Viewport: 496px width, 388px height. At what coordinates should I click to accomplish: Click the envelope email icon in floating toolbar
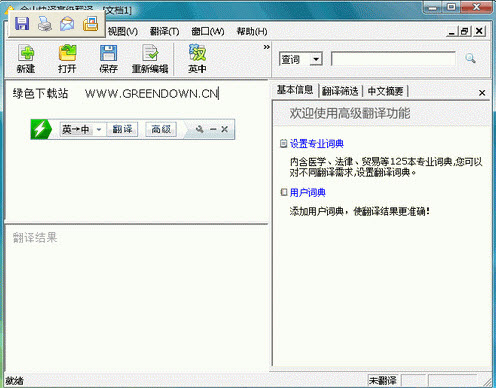pyautogui.click(x=67, y=24)
